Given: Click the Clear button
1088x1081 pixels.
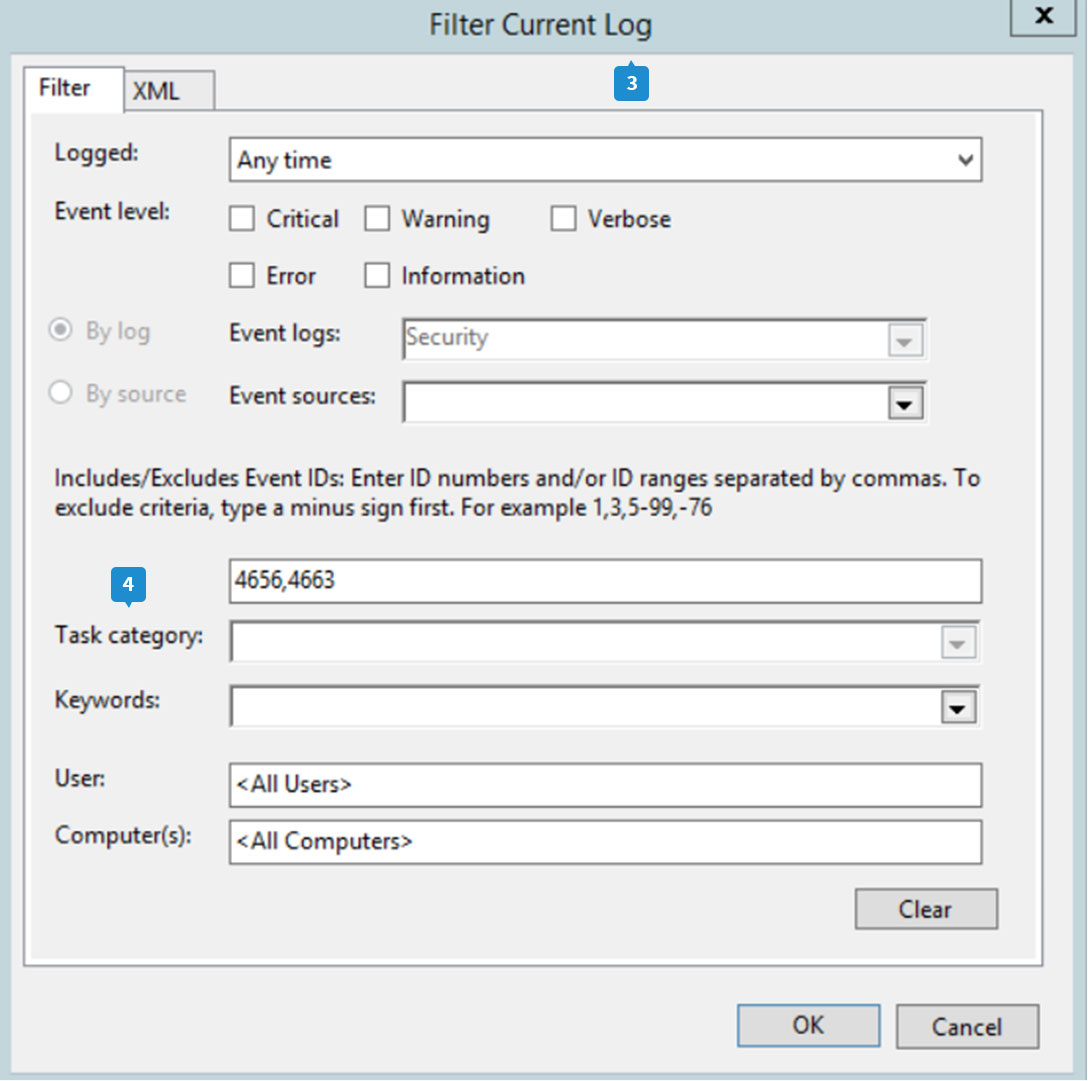Looking at the screenshot, I should click(926, 909).
